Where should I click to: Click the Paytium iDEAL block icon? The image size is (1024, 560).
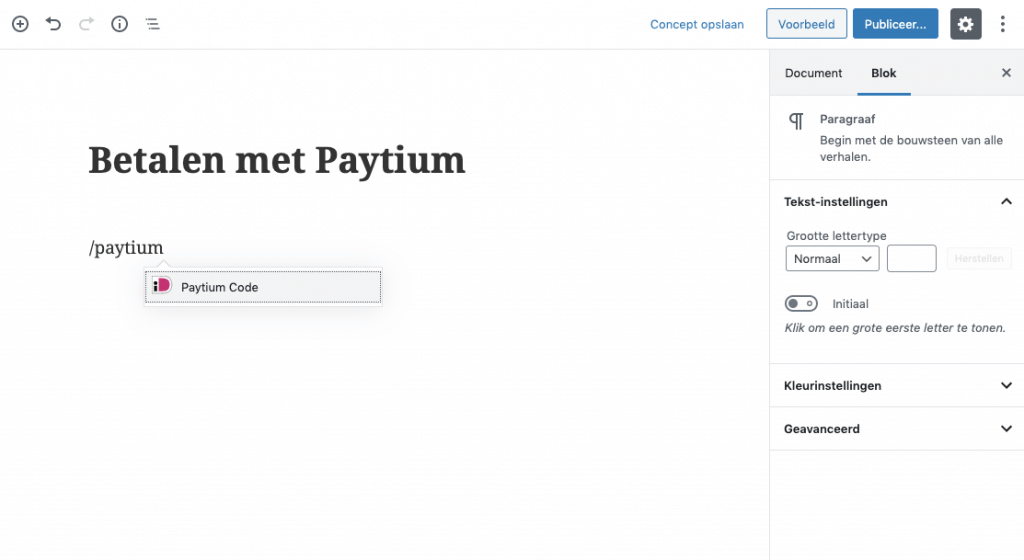(162, 286)
